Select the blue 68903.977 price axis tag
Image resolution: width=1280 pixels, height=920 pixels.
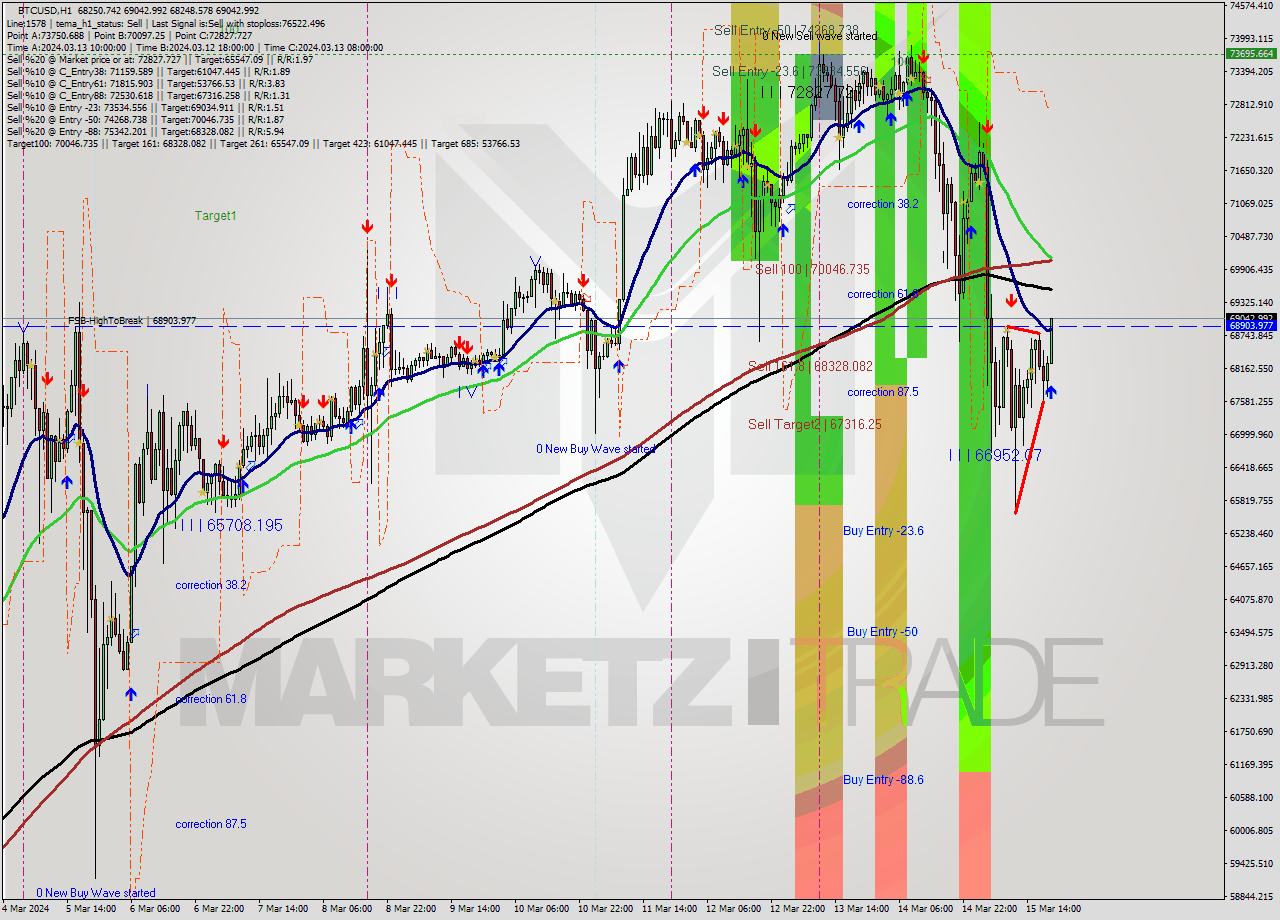coord(1251,326)
